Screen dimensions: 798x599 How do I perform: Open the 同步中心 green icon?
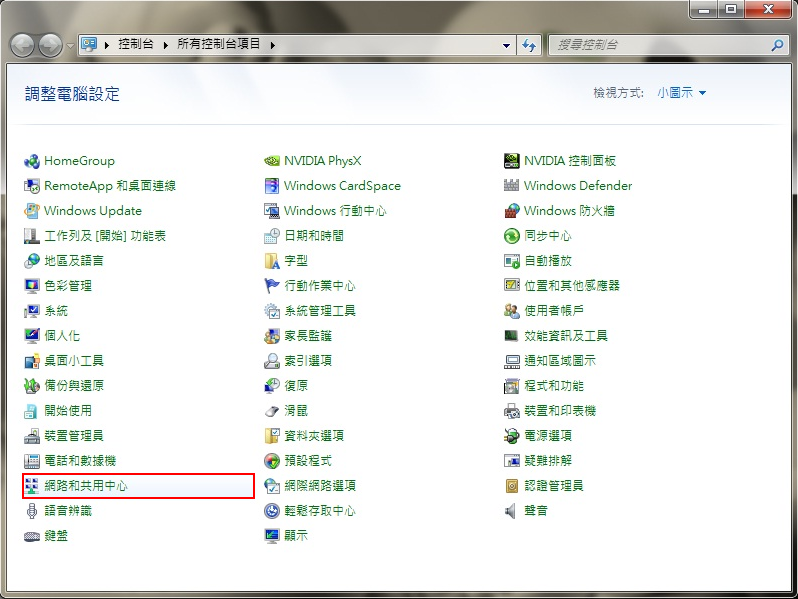511,236
